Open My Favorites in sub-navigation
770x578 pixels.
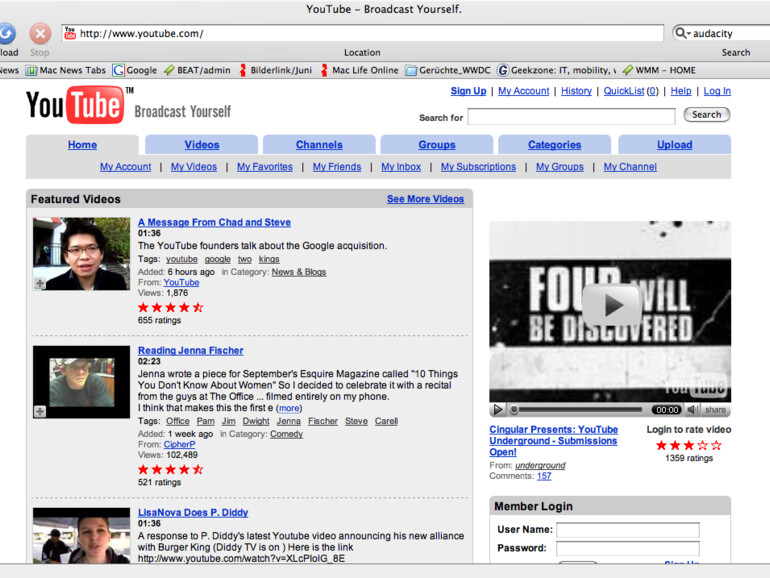point(265,167)
